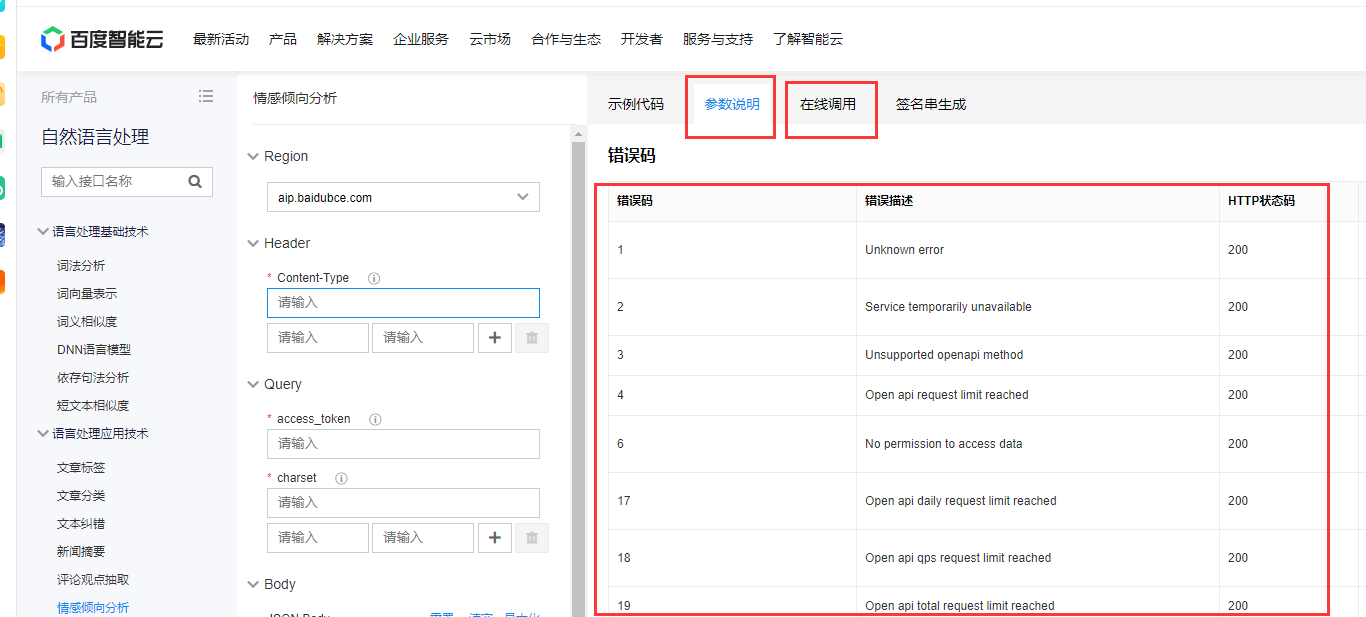Click the info icon next to Content-Type
This screenshot has height=617, width=1366.
[x=374, y=278]
